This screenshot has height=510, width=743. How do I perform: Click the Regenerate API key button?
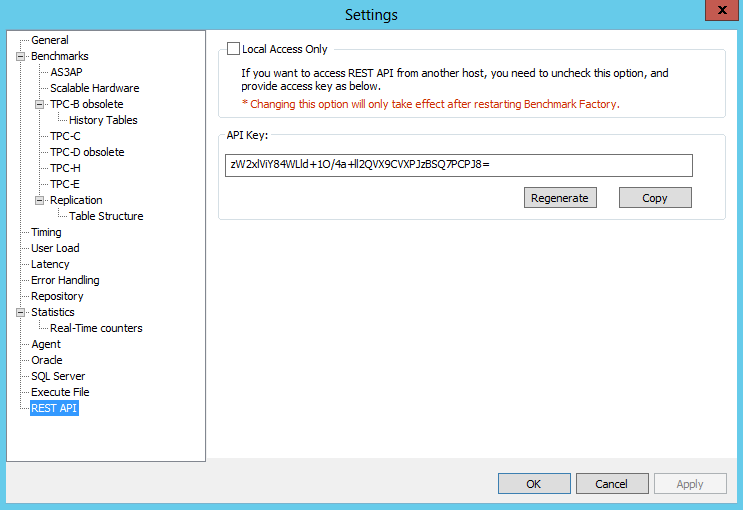(560, 198)
